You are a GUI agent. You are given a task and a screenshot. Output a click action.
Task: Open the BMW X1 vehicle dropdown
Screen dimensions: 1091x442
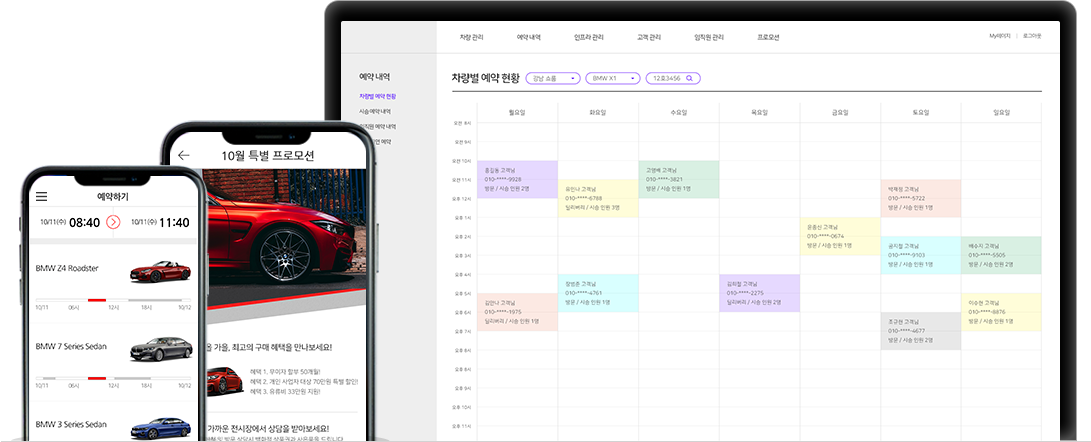pyautogui.click(x=613, y=79)
